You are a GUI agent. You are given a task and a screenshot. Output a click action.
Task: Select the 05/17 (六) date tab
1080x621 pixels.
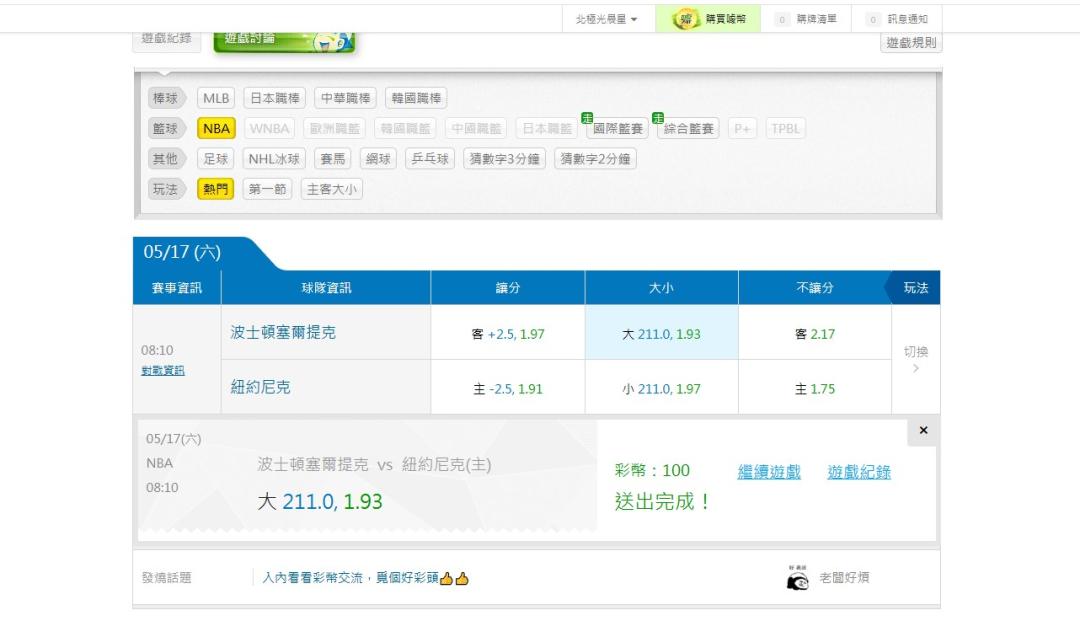[x=183, y=253]
